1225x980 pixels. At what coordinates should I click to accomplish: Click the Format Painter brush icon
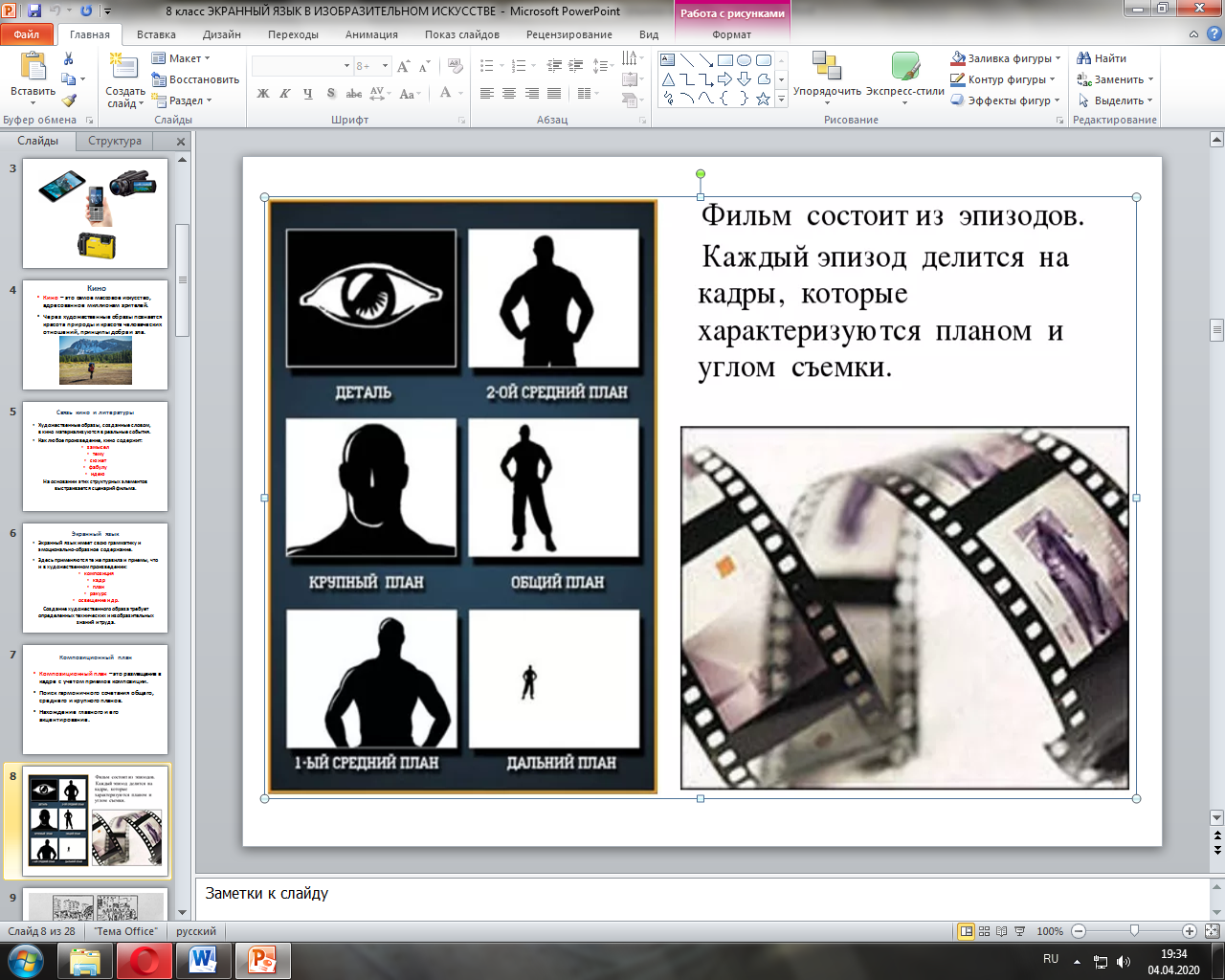tap(68, 100)
